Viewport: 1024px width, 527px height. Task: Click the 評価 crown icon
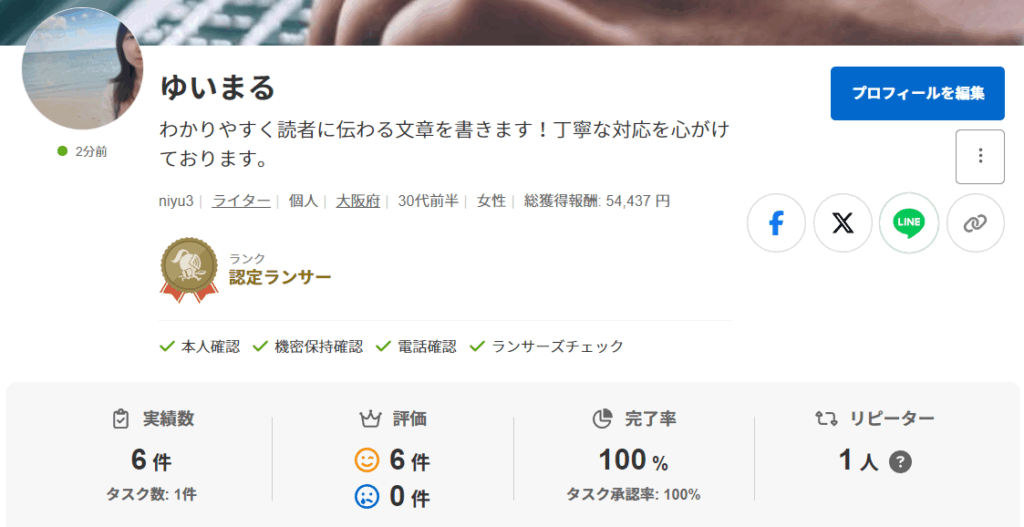(x=370, y=419)
